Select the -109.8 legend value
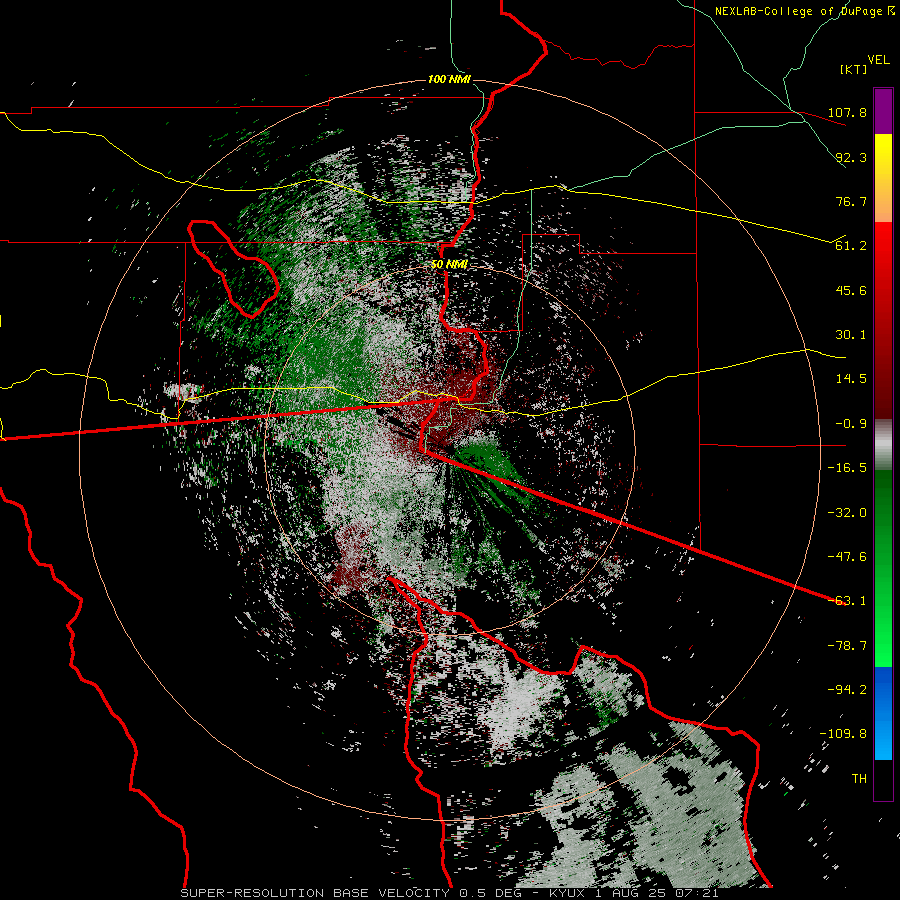Image resolution: width=900 pixels, height=900 pixels. [x=843, y=734]
